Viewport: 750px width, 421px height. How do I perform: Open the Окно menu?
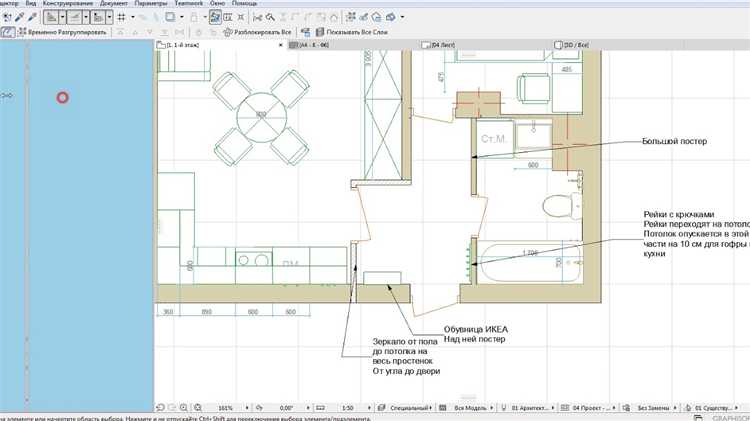(217, 3)
